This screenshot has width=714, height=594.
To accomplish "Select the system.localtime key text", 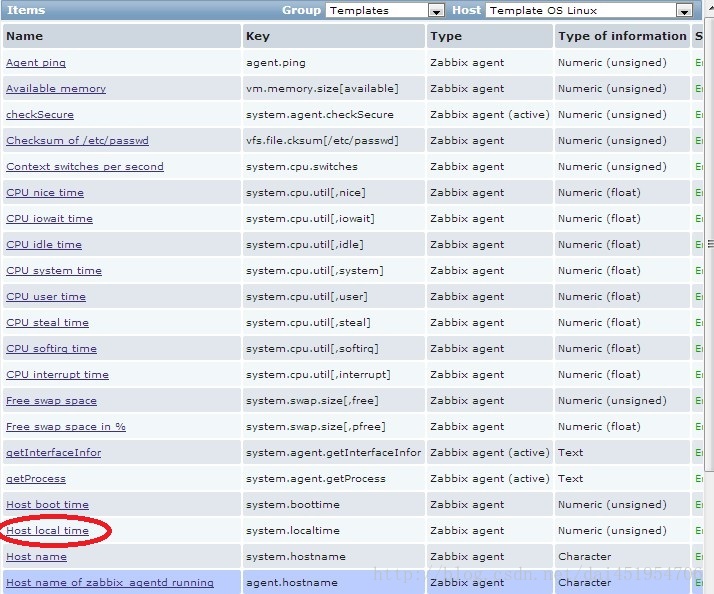I will [293, 530].
